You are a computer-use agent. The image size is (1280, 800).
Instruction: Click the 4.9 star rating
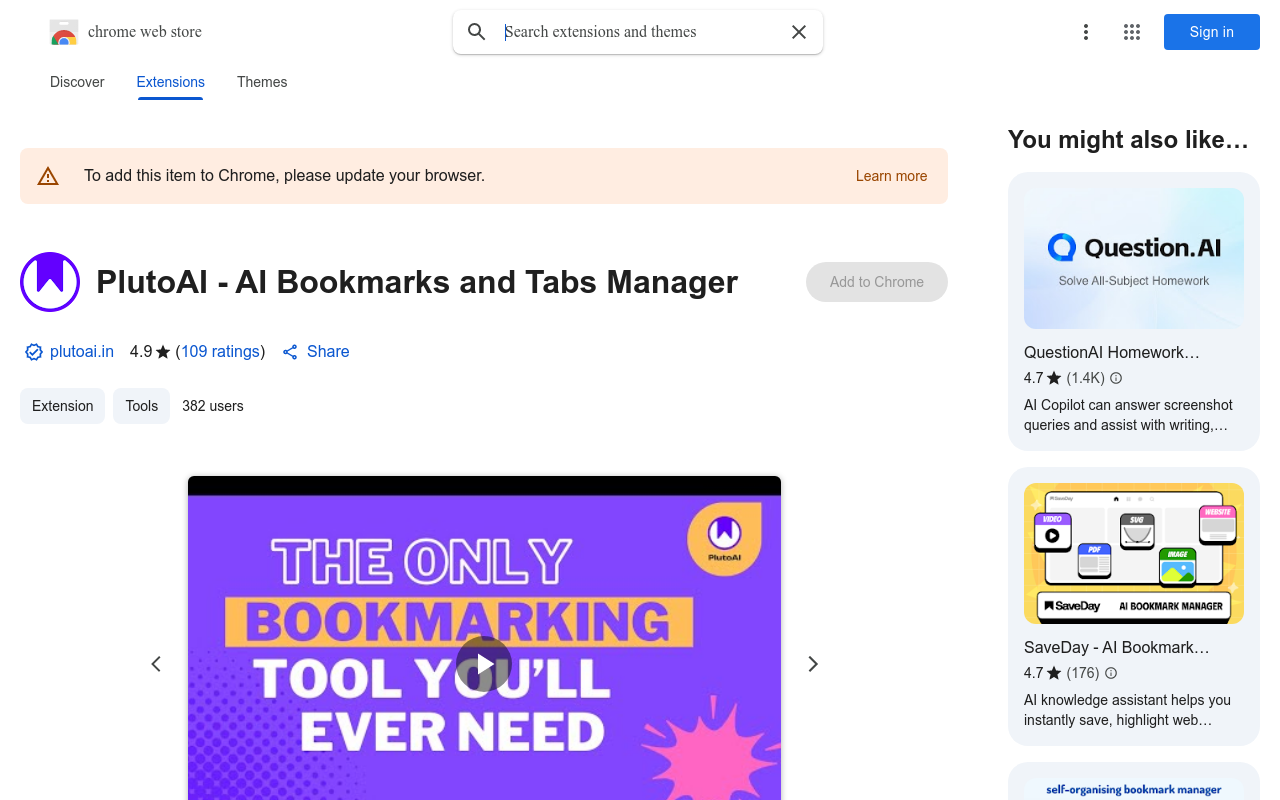(x=150, y=352)
